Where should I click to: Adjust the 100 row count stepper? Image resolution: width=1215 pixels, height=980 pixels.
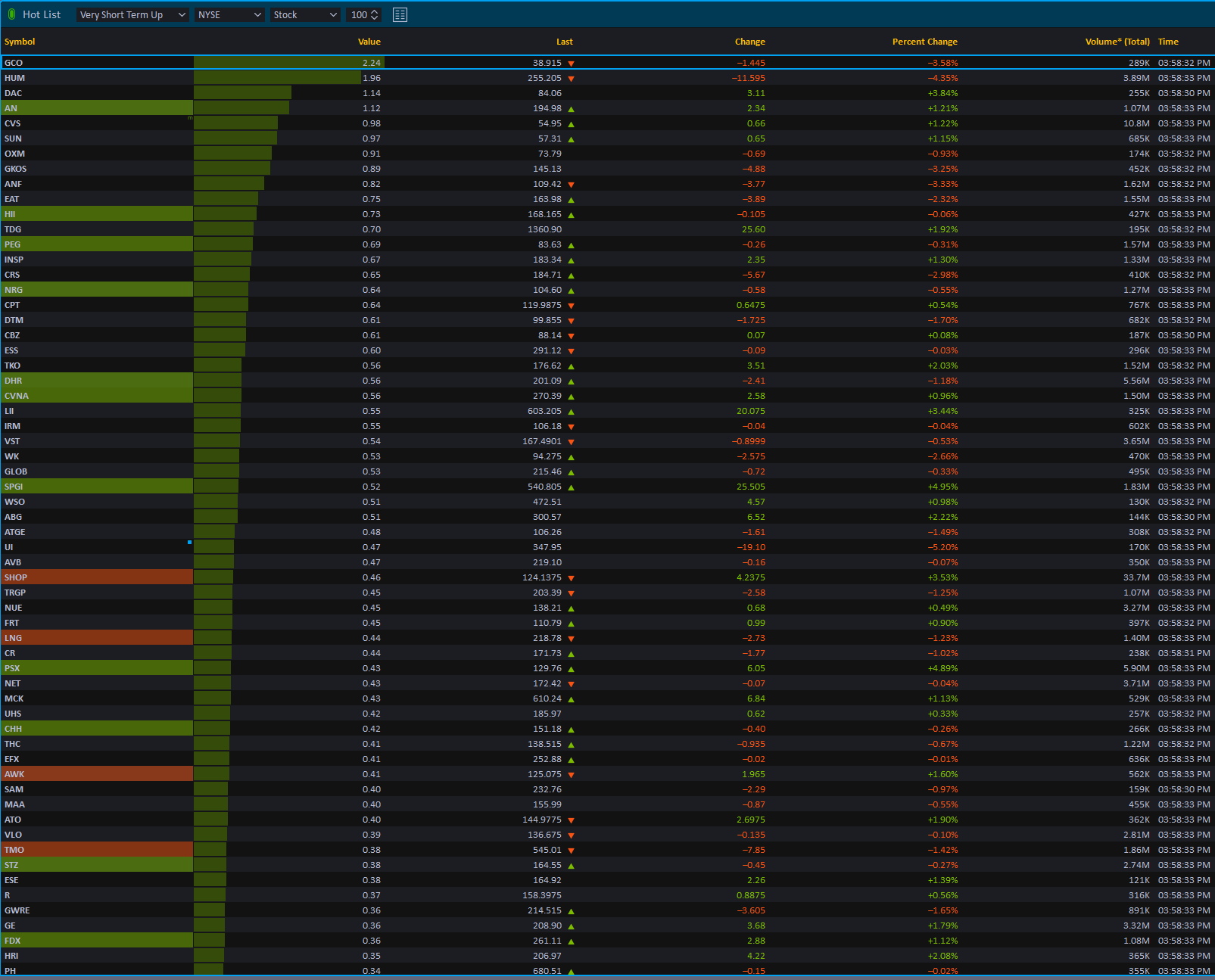(x=374, y=15)
